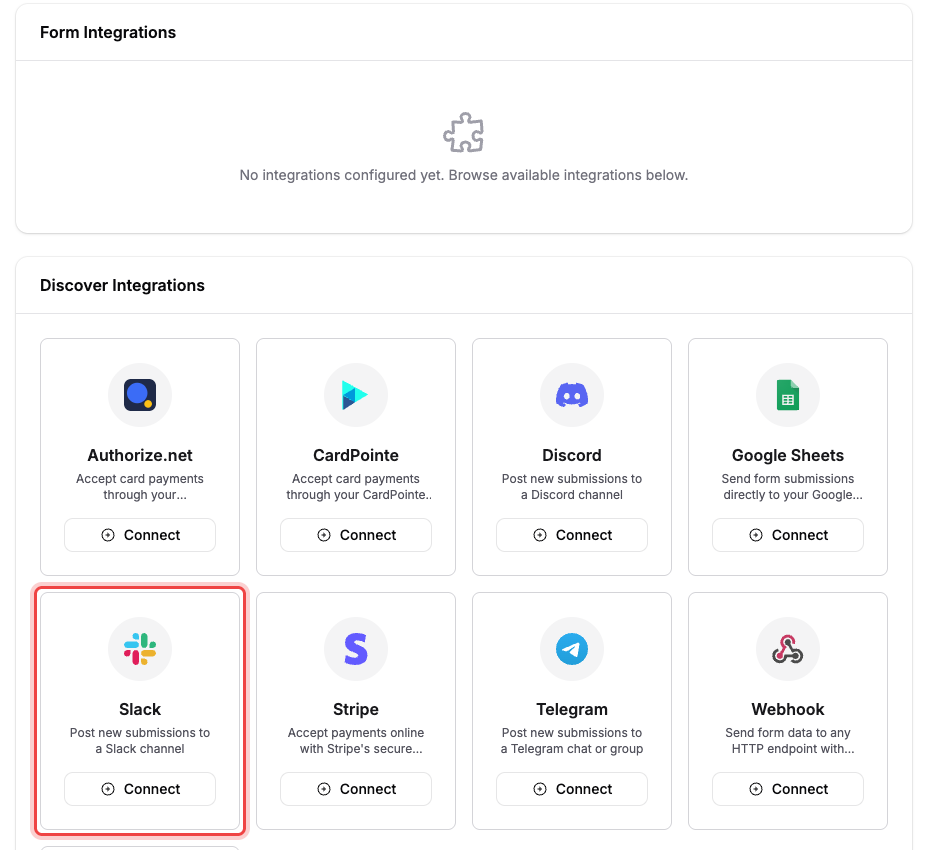Click the Webhook logo icon
Viewport: 930px width, 850px height.
788,649
